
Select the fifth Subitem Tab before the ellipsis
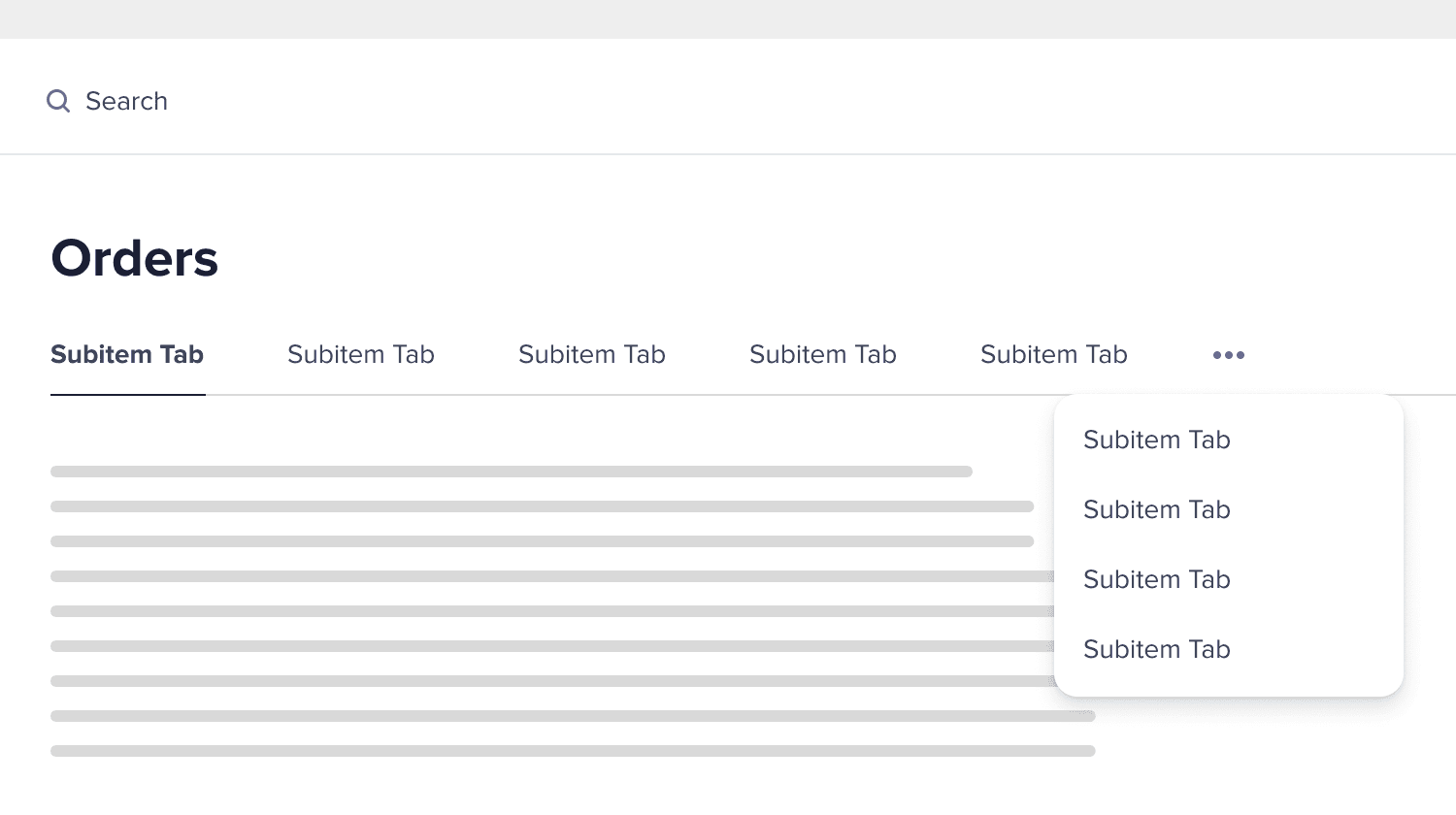pos(1054,354)
